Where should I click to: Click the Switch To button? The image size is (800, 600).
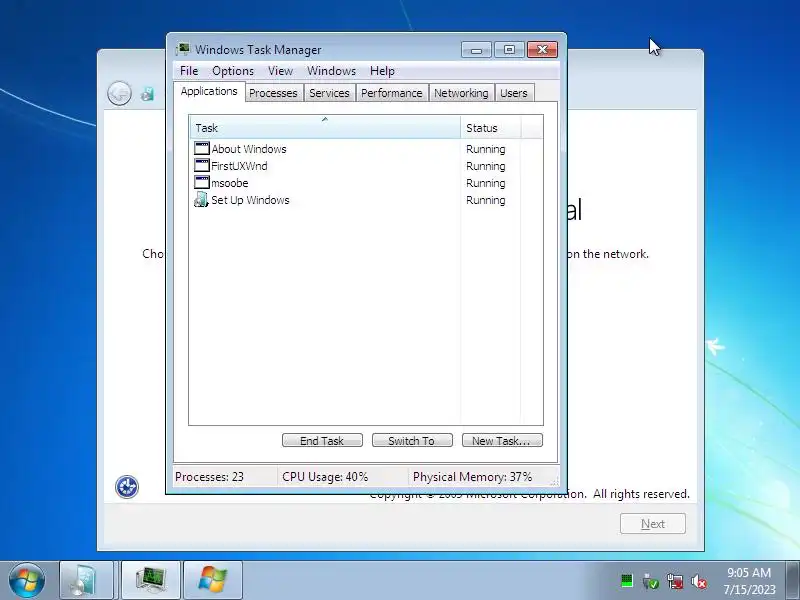[x=412, y=440]
